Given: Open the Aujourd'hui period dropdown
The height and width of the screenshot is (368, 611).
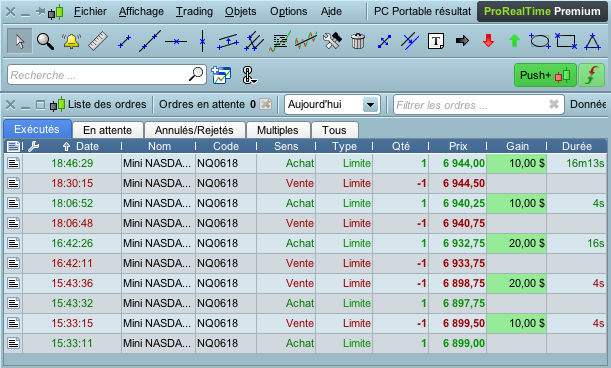Looking at the screenshot, I should (332, 104).
